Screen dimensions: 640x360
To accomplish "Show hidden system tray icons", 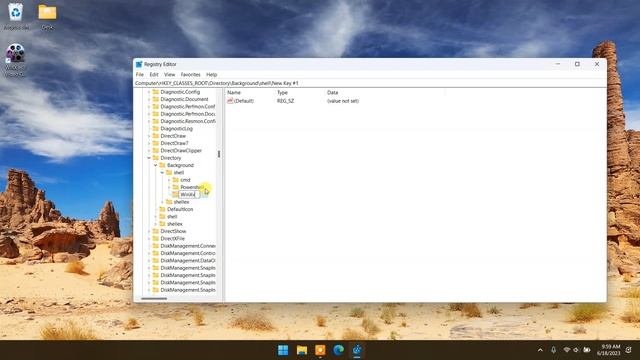I will point(540,350).
